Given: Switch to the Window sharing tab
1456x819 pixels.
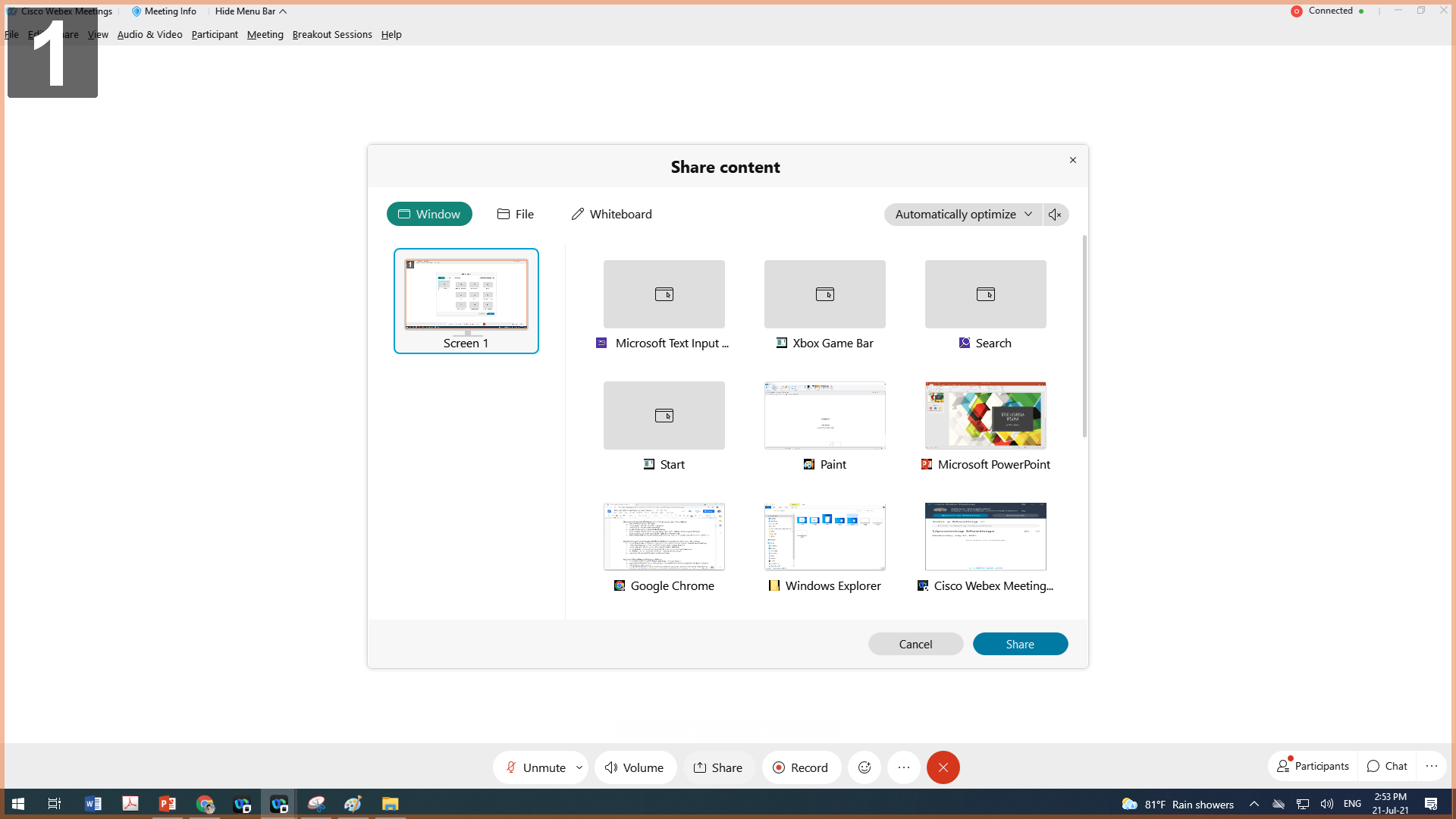Looking at the screenshot, I should pos(429,214).
